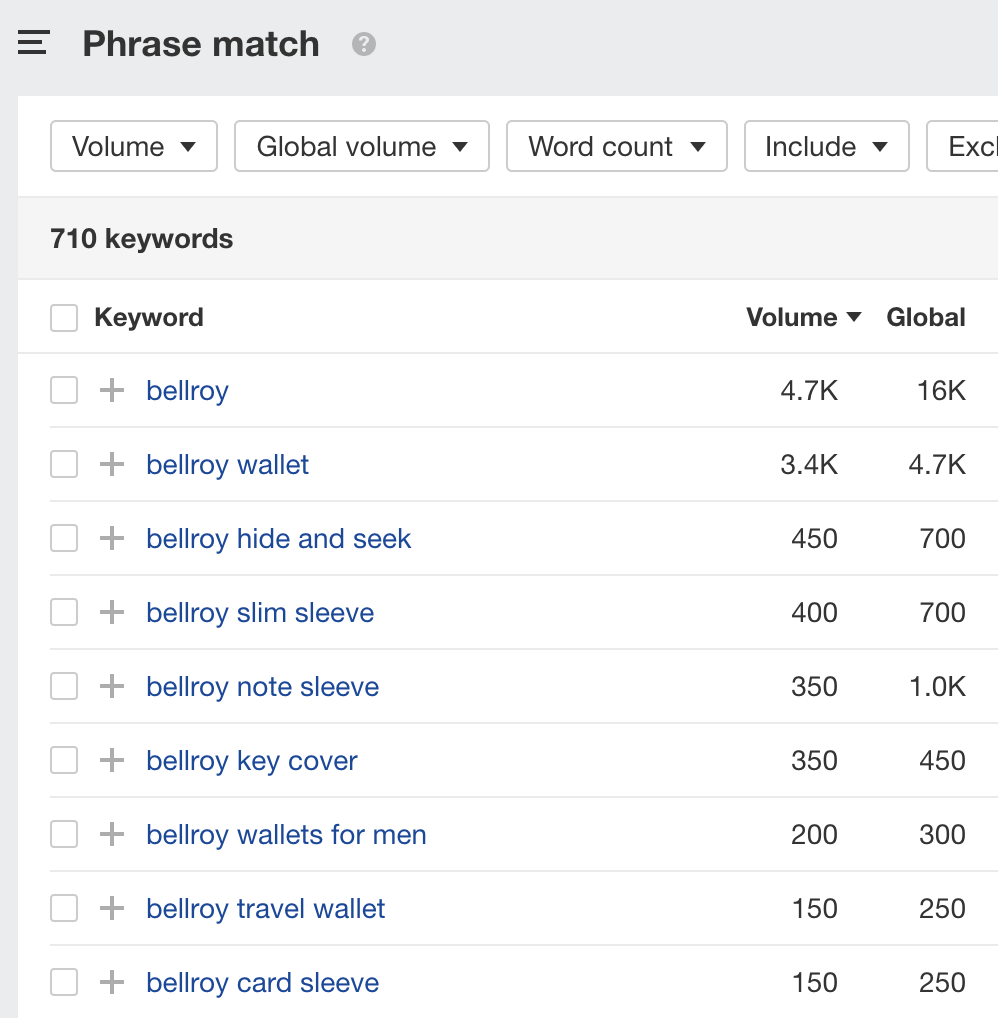Image resolution: width=998 pixels, height=1018 pixels.
Task: Add bellroy travel wallet via plus icon
Action: [112, 908]
